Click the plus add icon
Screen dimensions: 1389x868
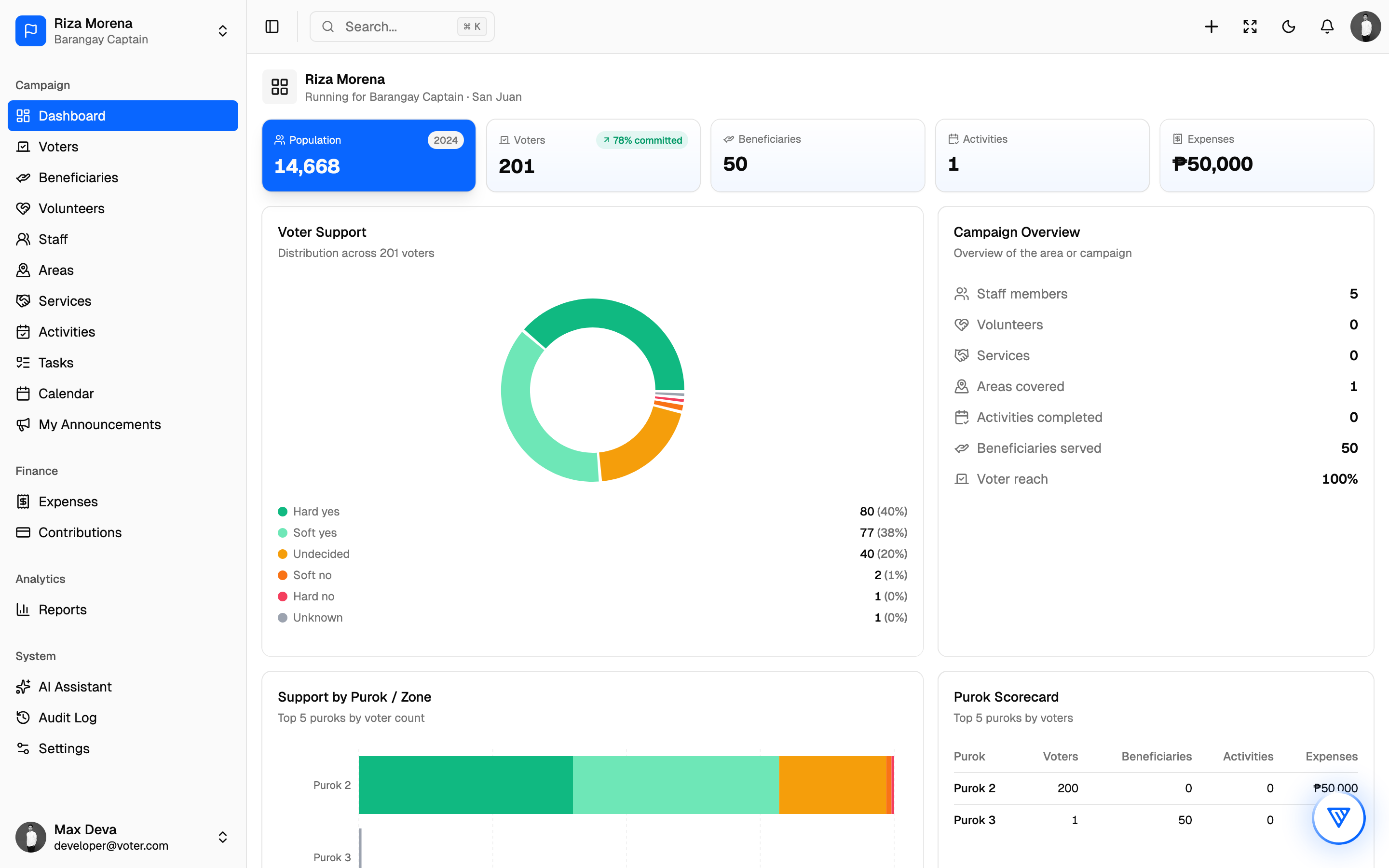1211,27
